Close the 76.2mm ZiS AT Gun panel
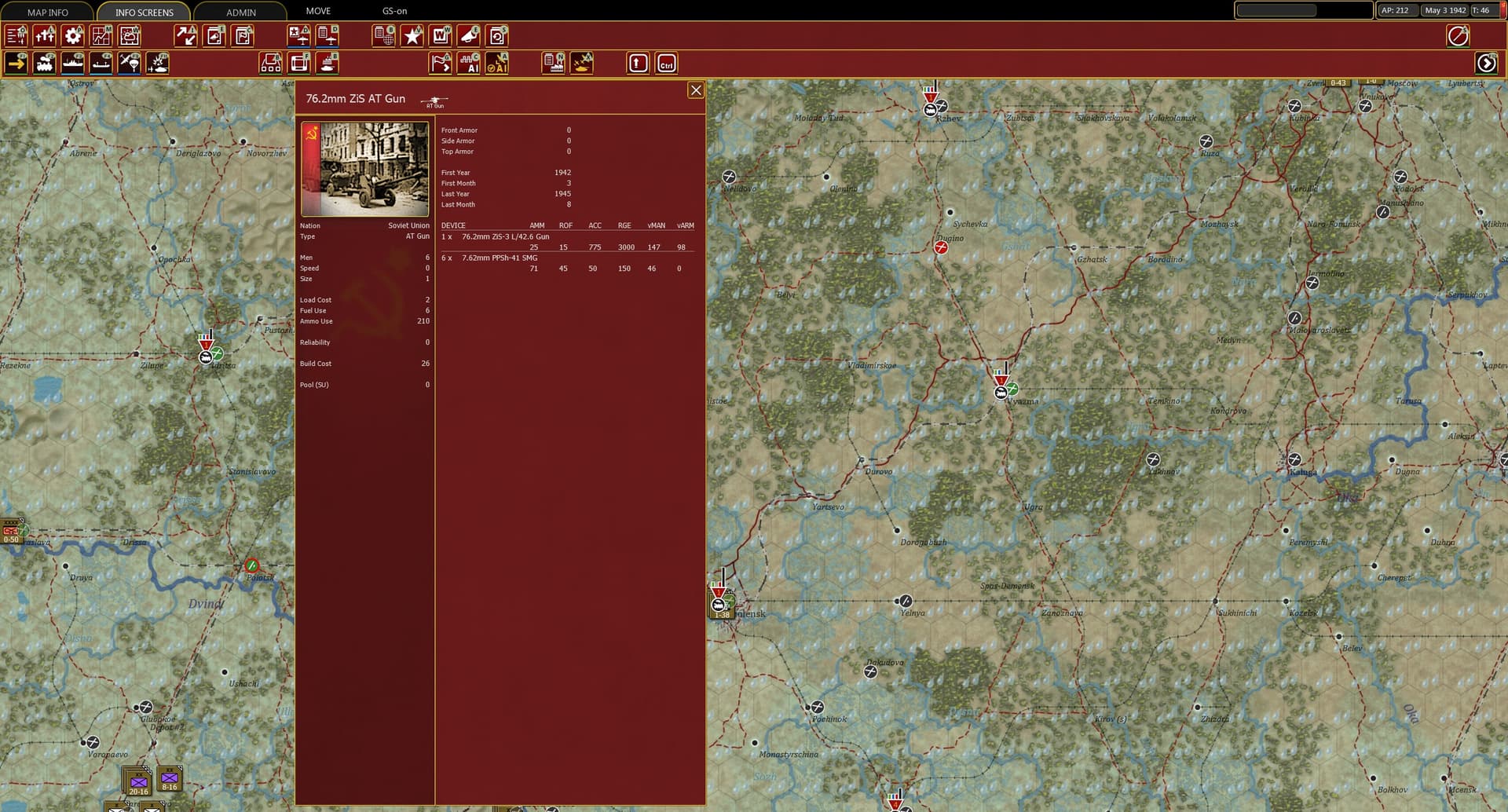Image resolution: width=1508 pixels, height=812 pixels. click(696, 90)
